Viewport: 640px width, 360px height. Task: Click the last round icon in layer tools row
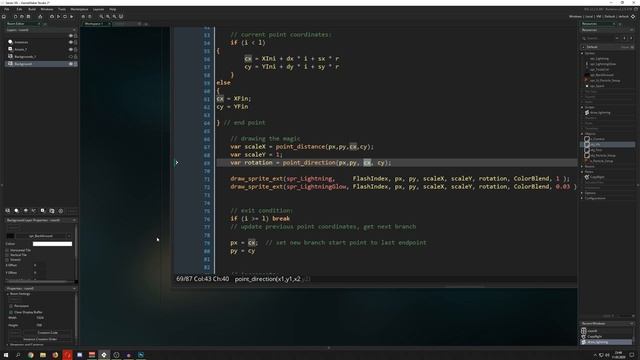(x=61, y=211)
